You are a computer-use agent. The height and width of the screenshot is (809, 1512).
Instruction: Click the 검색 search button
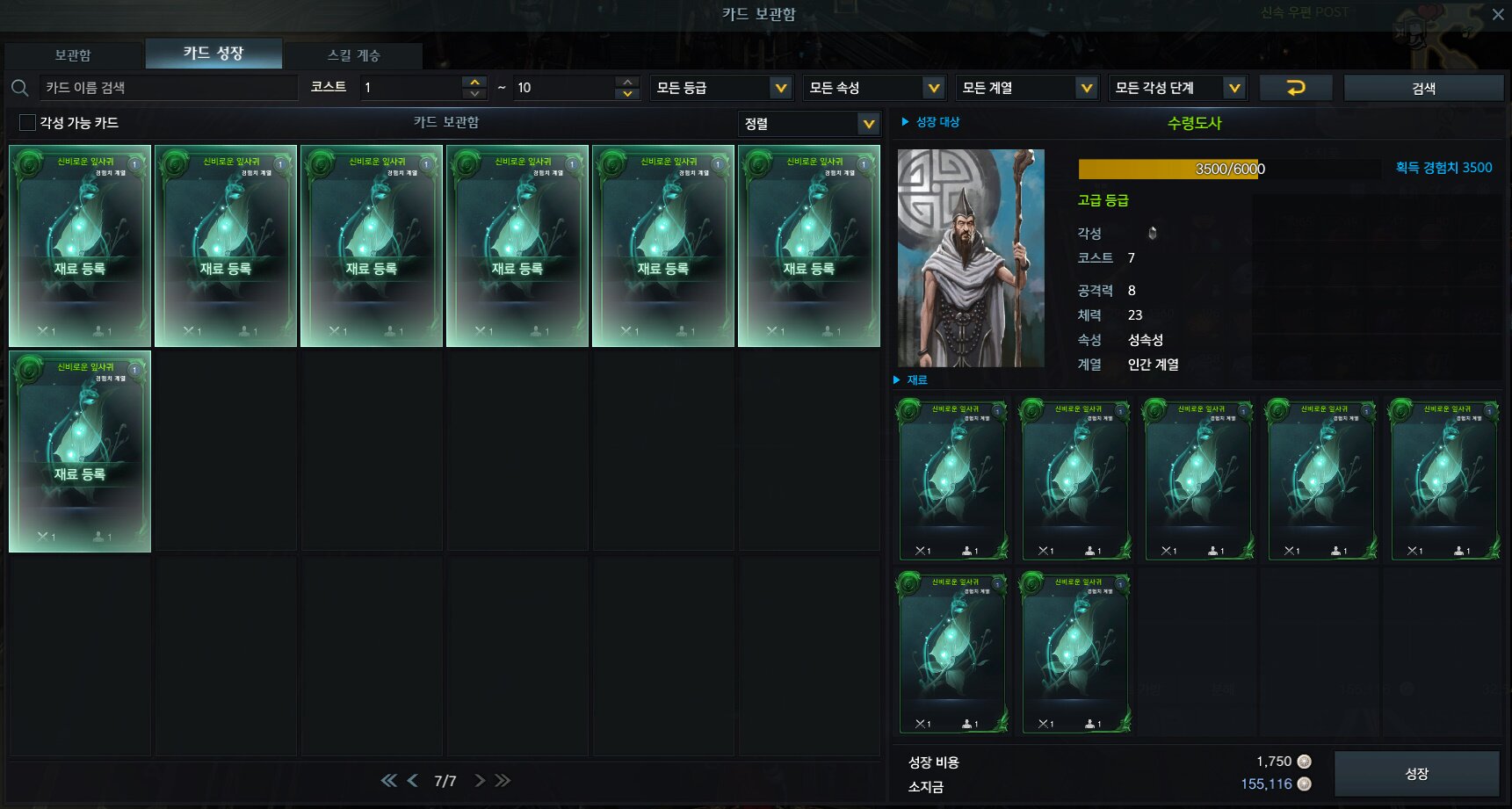1423,88
